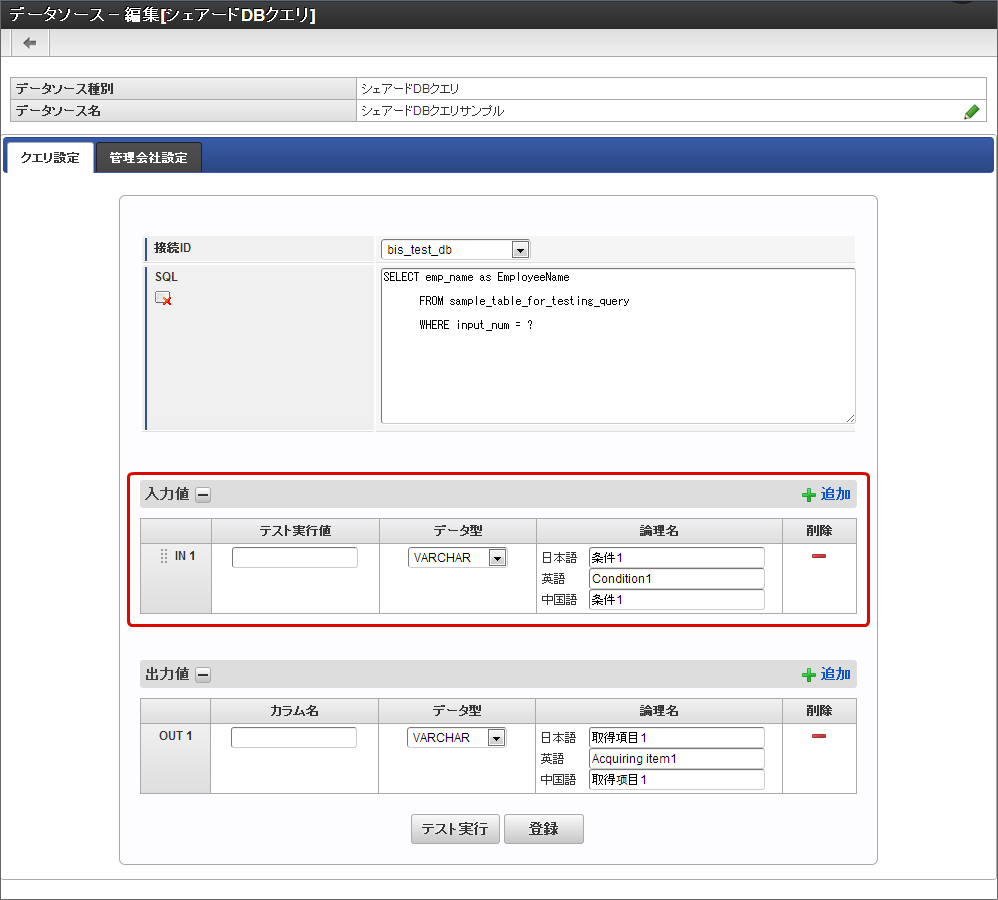Click green plus add icon for input values
The width and height of the screenshot is (998, 900).
(808, 494)
